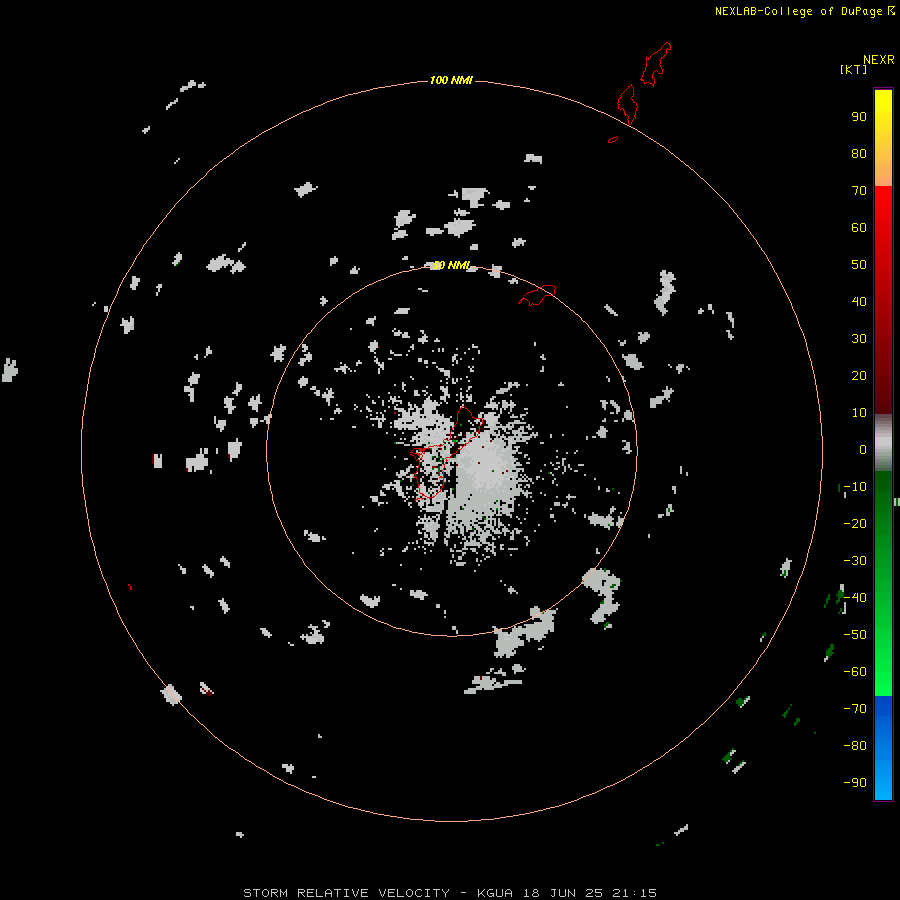
Task: Pick the yellow segment of the velocity colorbar
Action: click(883, 138)
